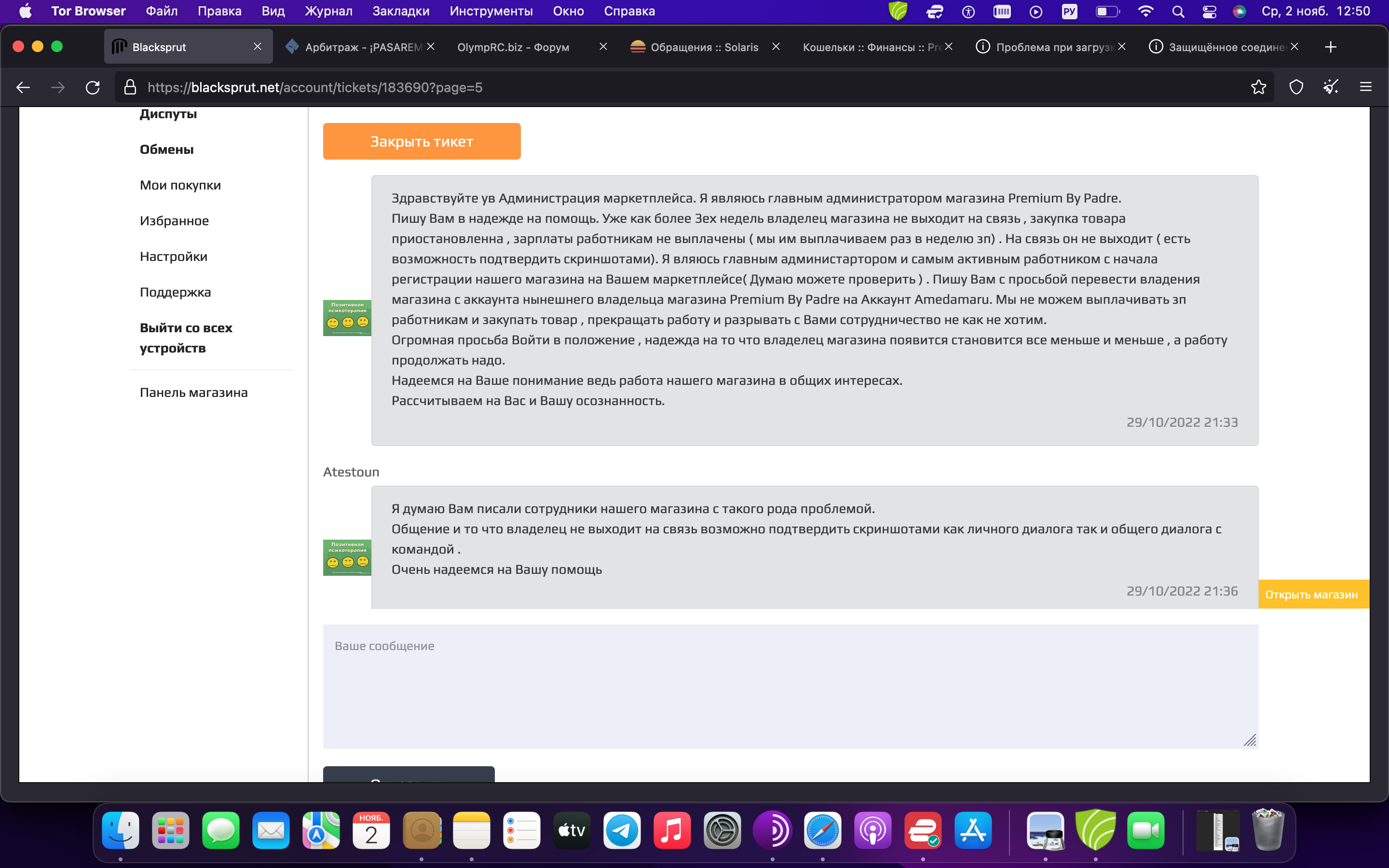Open the Файл menu

(x=161, y=12)
